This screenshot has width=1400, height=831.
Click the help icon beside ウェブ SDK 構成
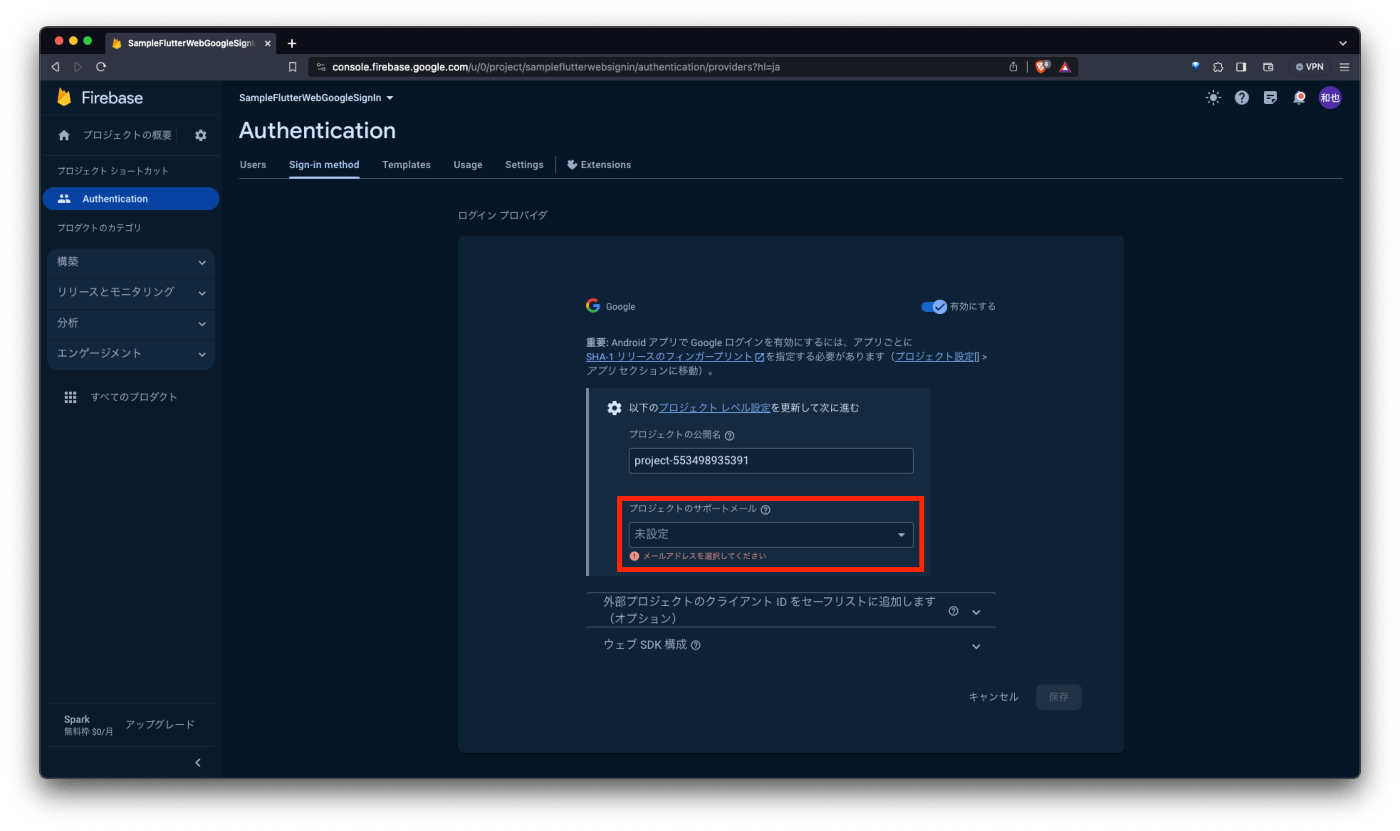pyautogui.click(x=696, y=645)
